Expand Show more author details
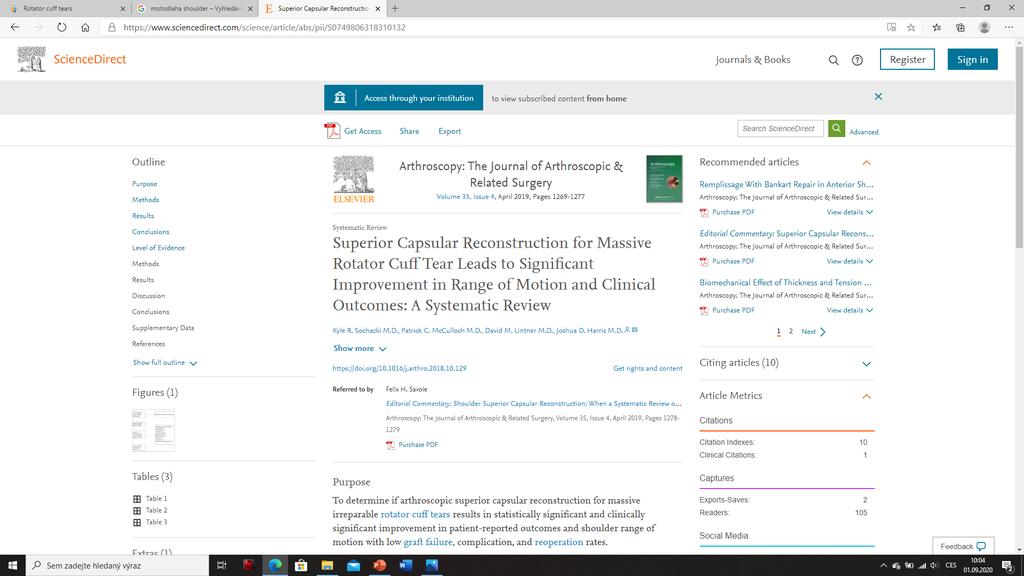The image size is (1024, 576). [x=360, y=349]
